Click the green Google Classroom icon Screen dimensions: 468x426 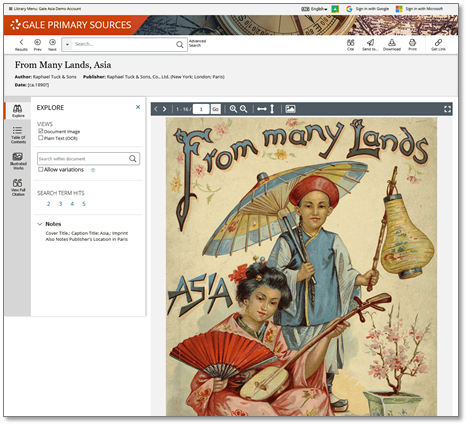click(335, 9)
